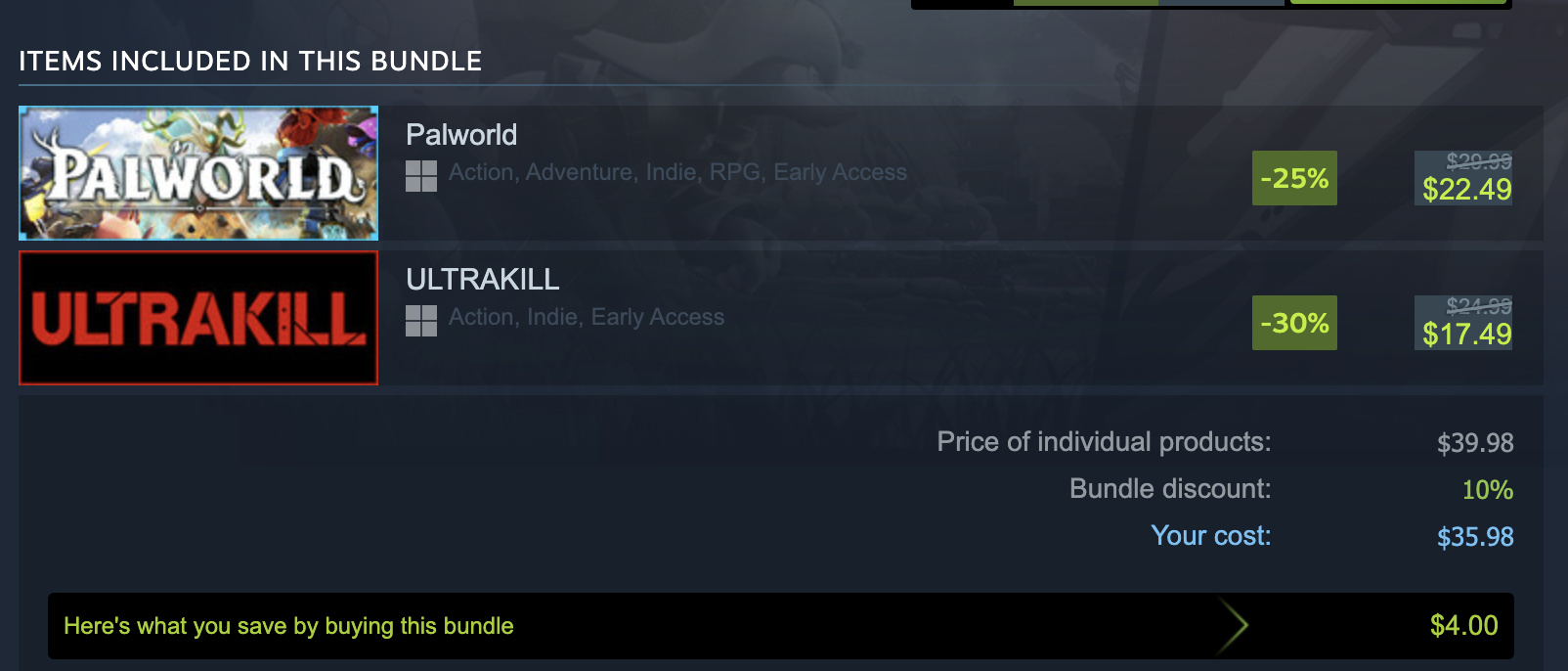
Task: Click the 'Items included in this bundle' heading
Action: pos(250,61)
